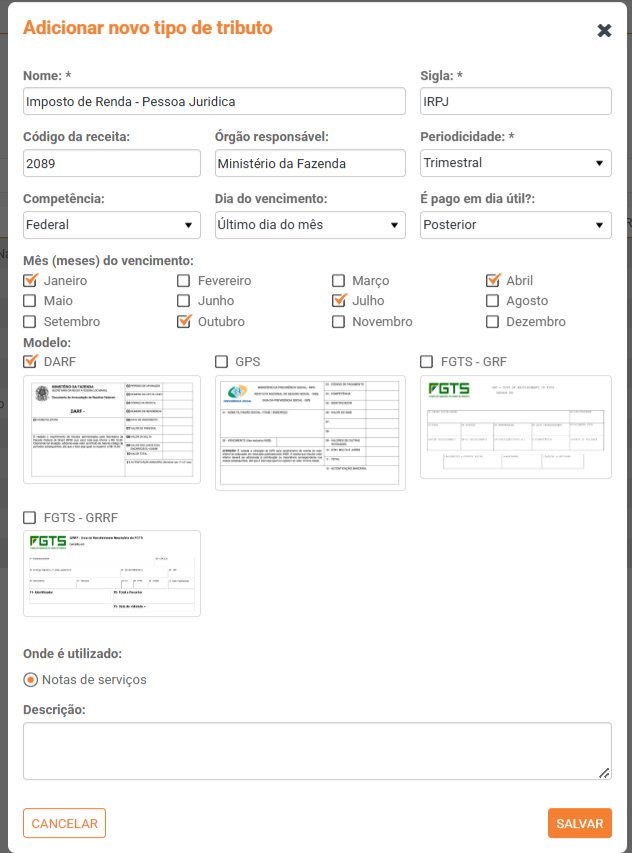Expand the É pago em dia útil dropdown
The height and width of the screenshot is (853, 632).
515,225
